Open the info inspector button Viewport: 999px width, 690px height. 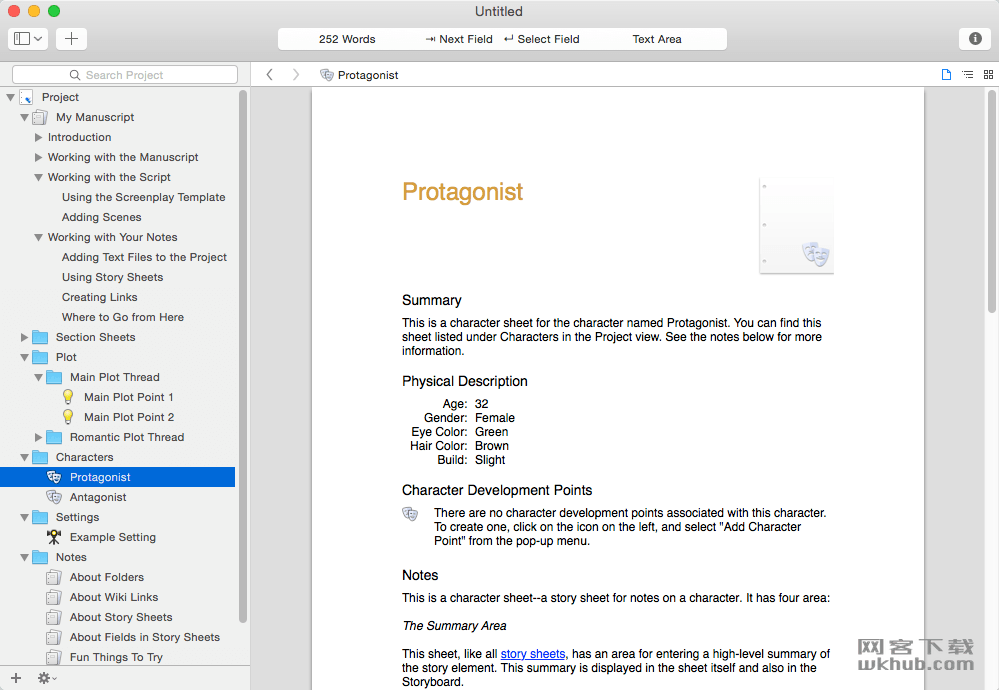pos(975,39)
